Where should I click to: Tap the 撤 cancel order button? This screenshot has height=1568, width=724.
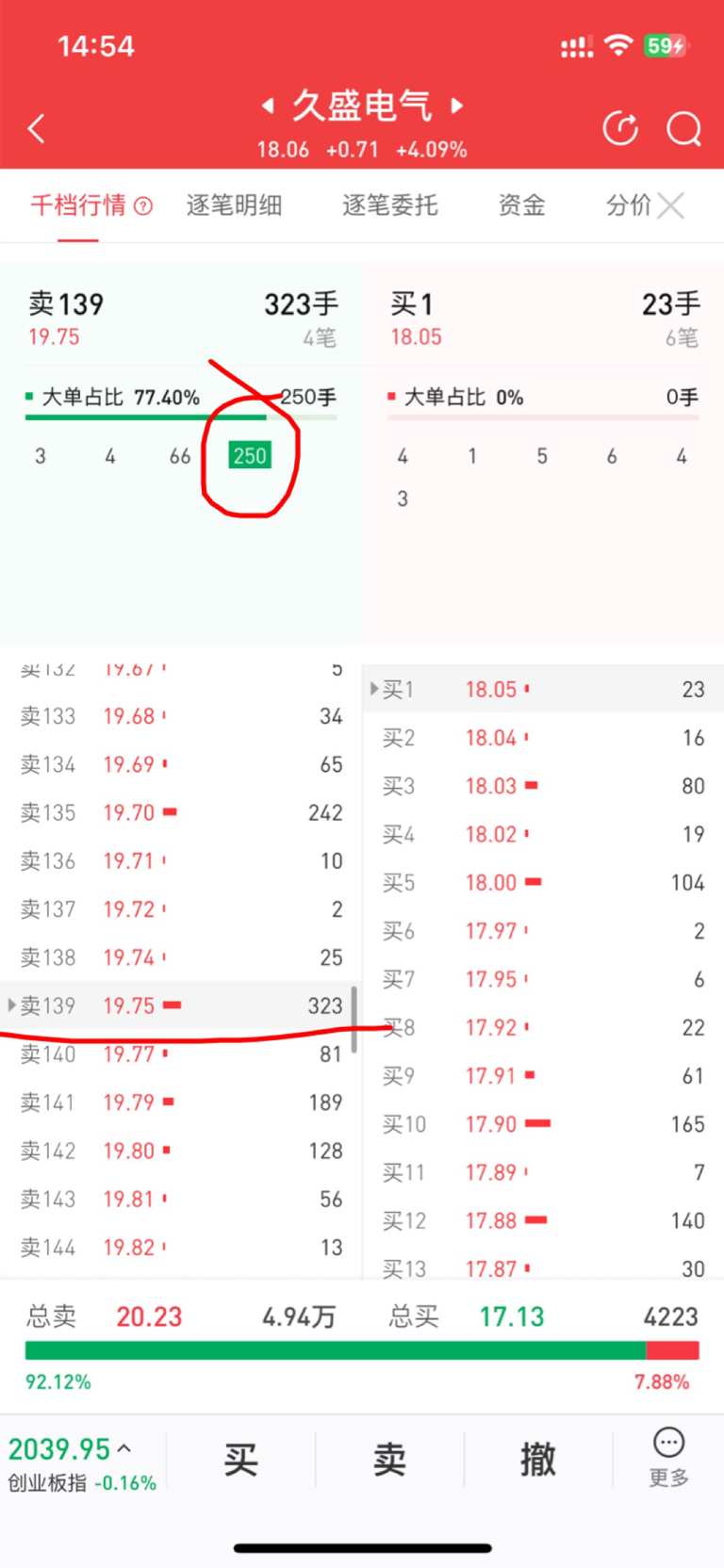point(538,1459)
